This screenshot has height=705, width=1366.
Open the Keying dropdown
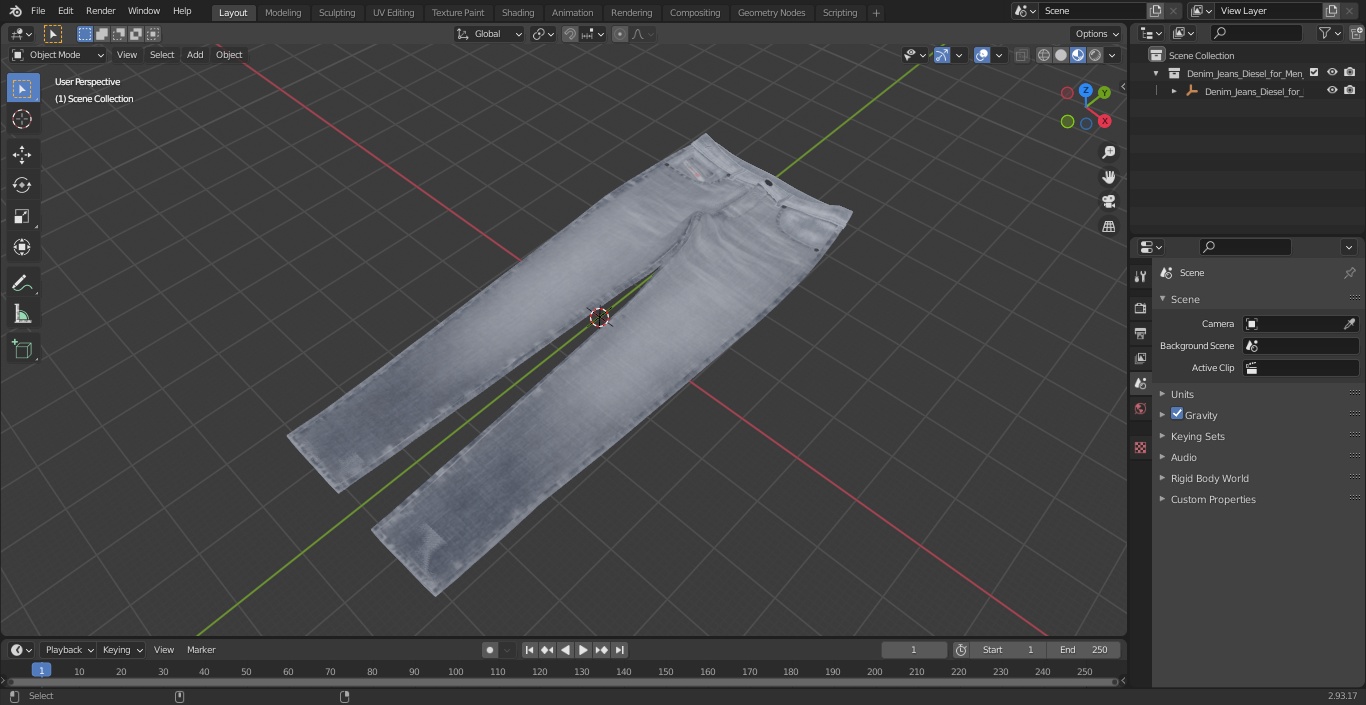tap(122, 650)
